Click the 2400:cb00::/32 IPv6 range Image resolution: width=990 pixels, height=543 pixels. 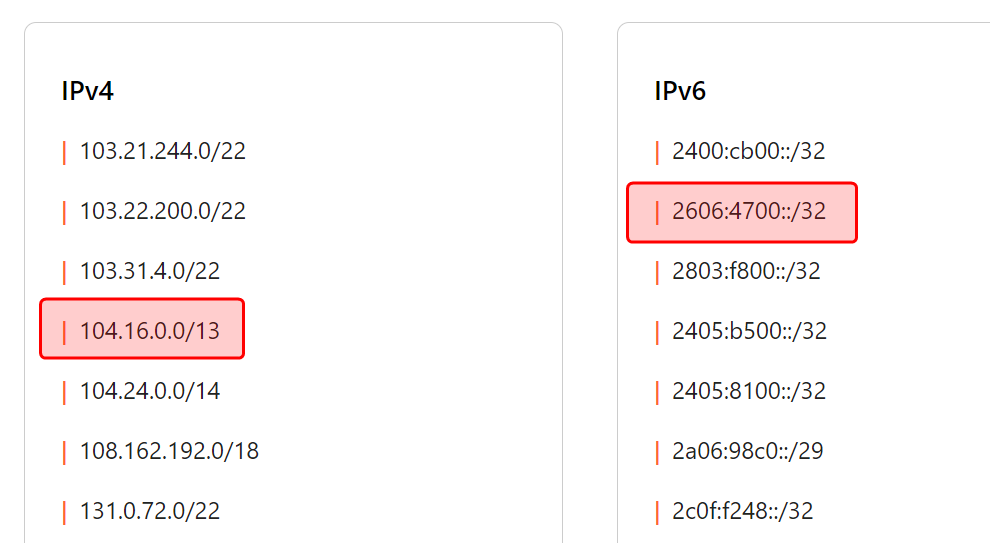749,152
